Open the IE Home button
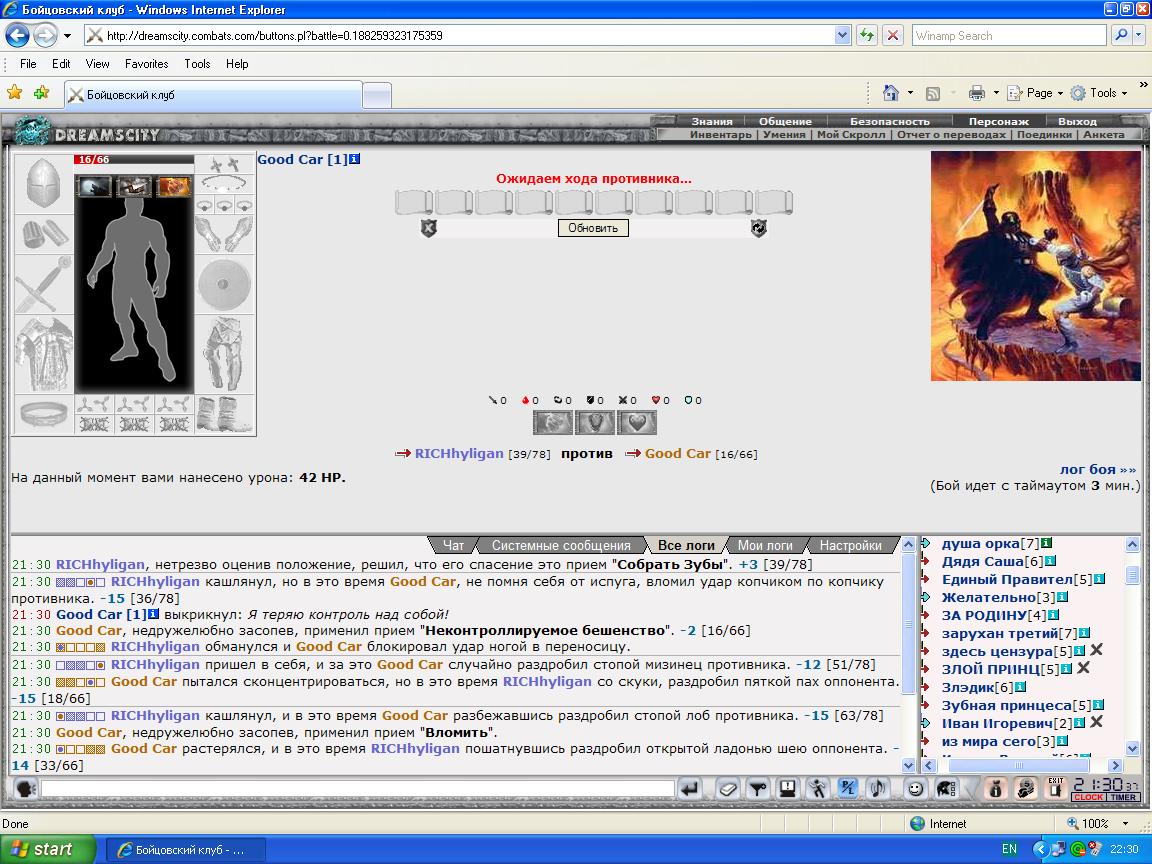 [890, 93]
